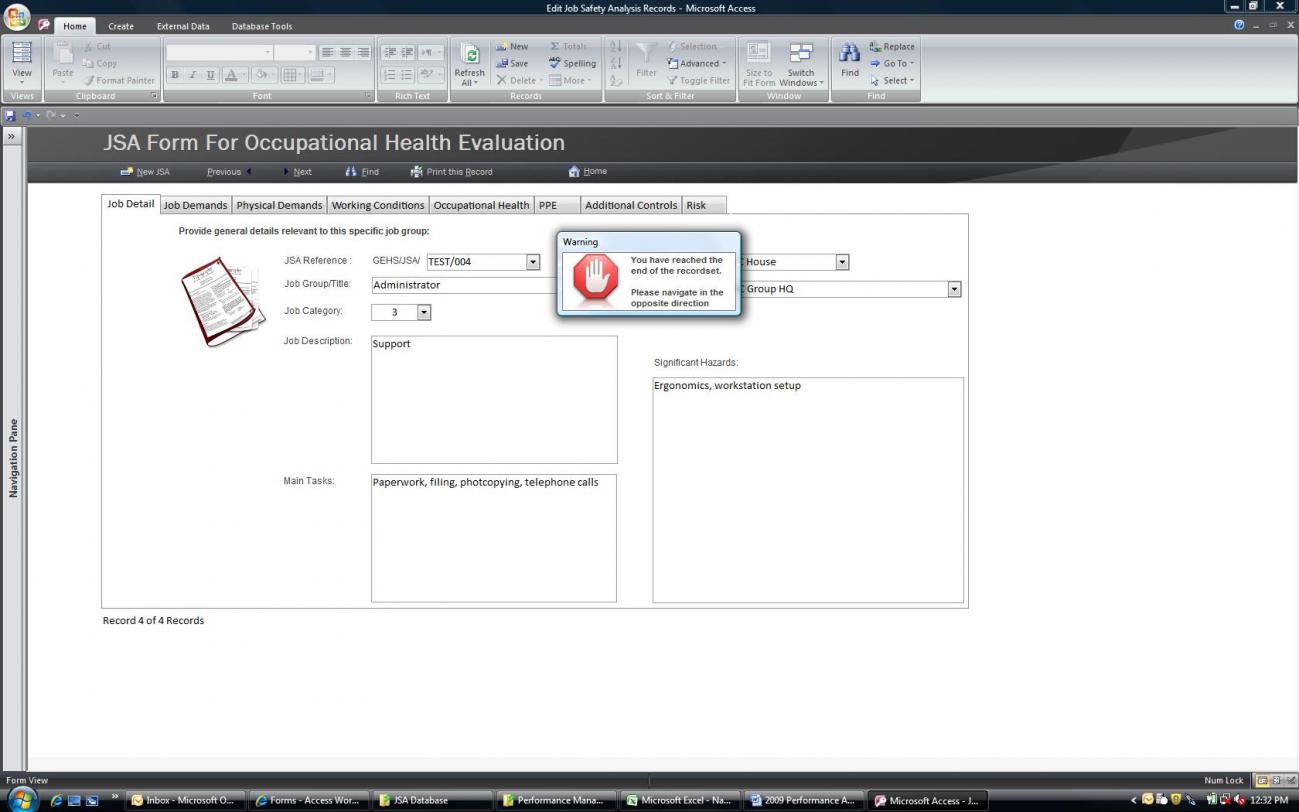The height and width of the screenshot is (812, 1299).
Task: Click the Underline formatting button
Action: click(210, 75)
